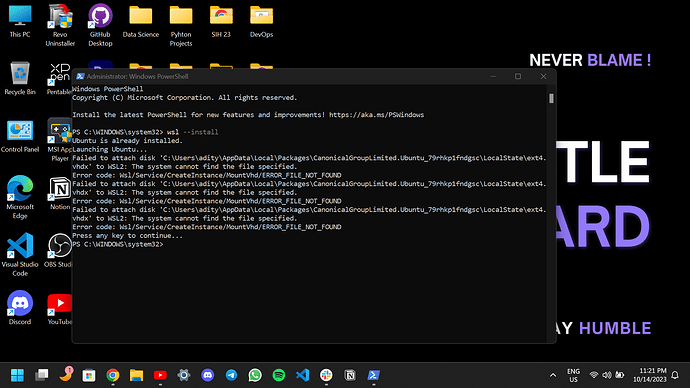Click the 'Launching Ubuntu...' output line
This screenshot has height=388, width=690.
[110, 149]
